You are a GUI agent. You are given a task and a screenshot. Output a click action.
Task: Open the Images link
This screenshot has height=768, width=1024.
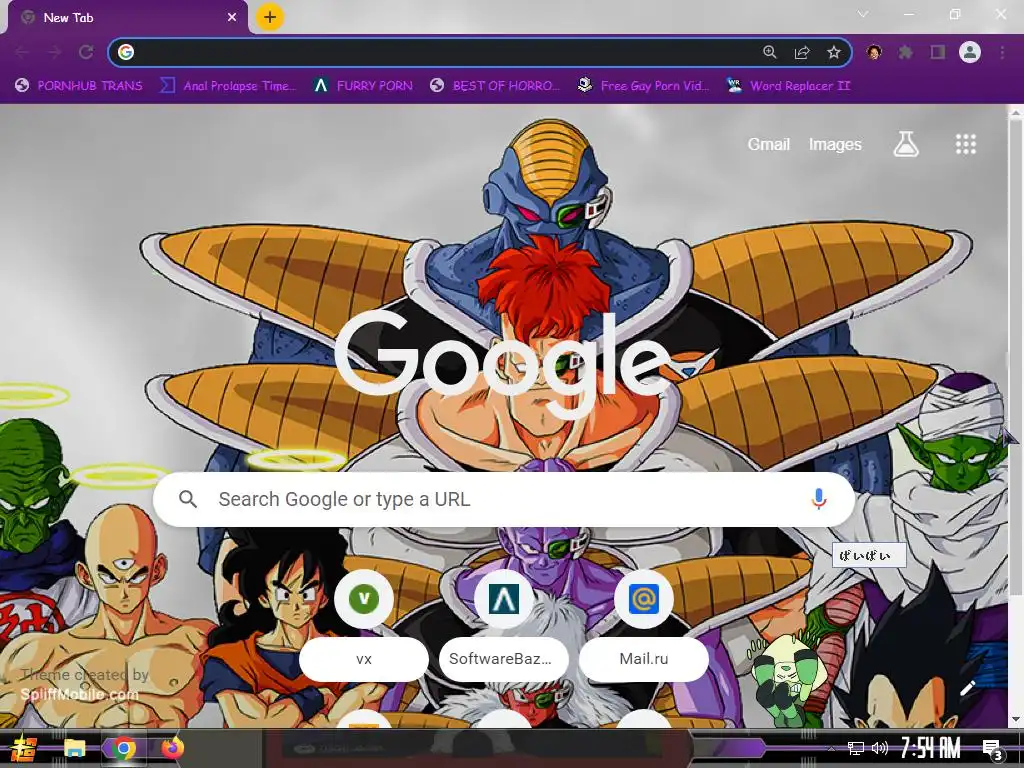(835, 144)
